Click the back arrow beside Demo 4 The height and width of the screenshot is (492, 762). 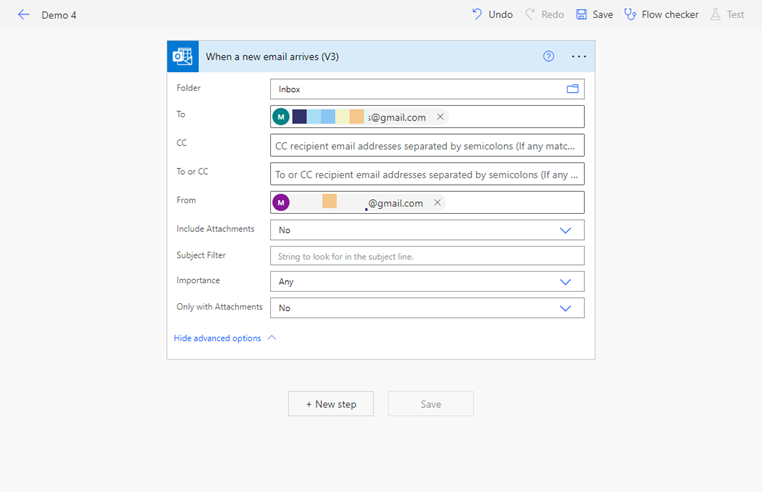(23, 15)
